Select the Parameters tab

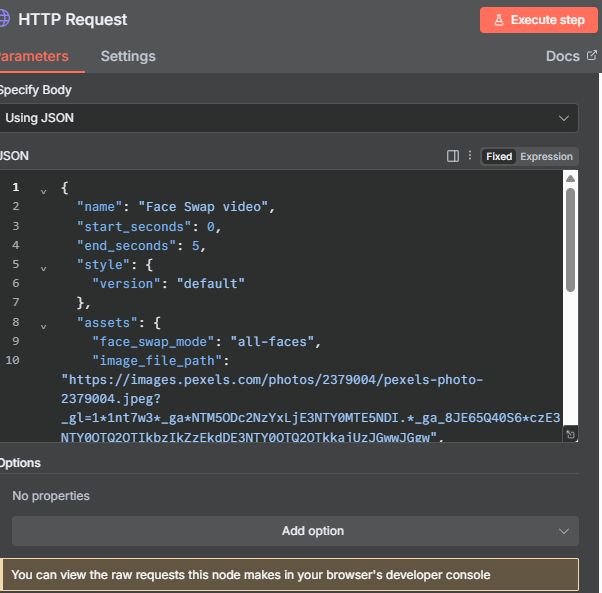[x=34, y=56]
